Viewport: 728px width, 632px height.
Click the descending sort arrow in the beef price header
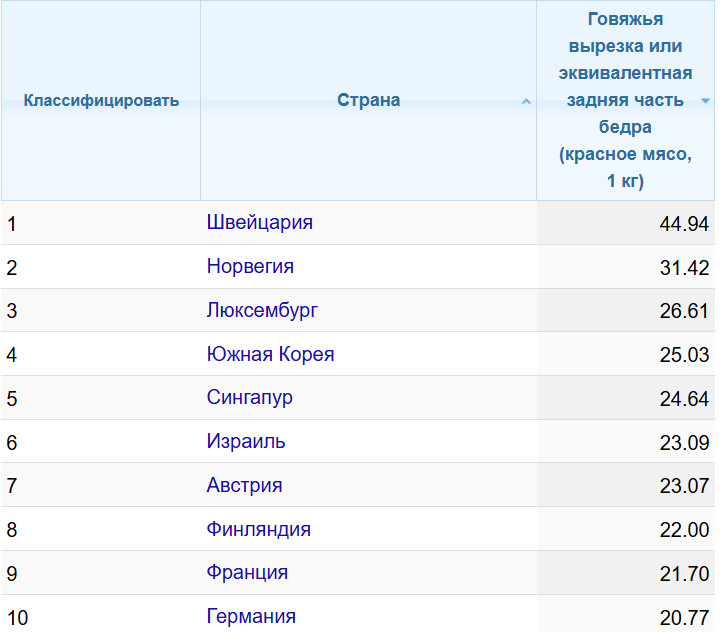tap(706, 101)
